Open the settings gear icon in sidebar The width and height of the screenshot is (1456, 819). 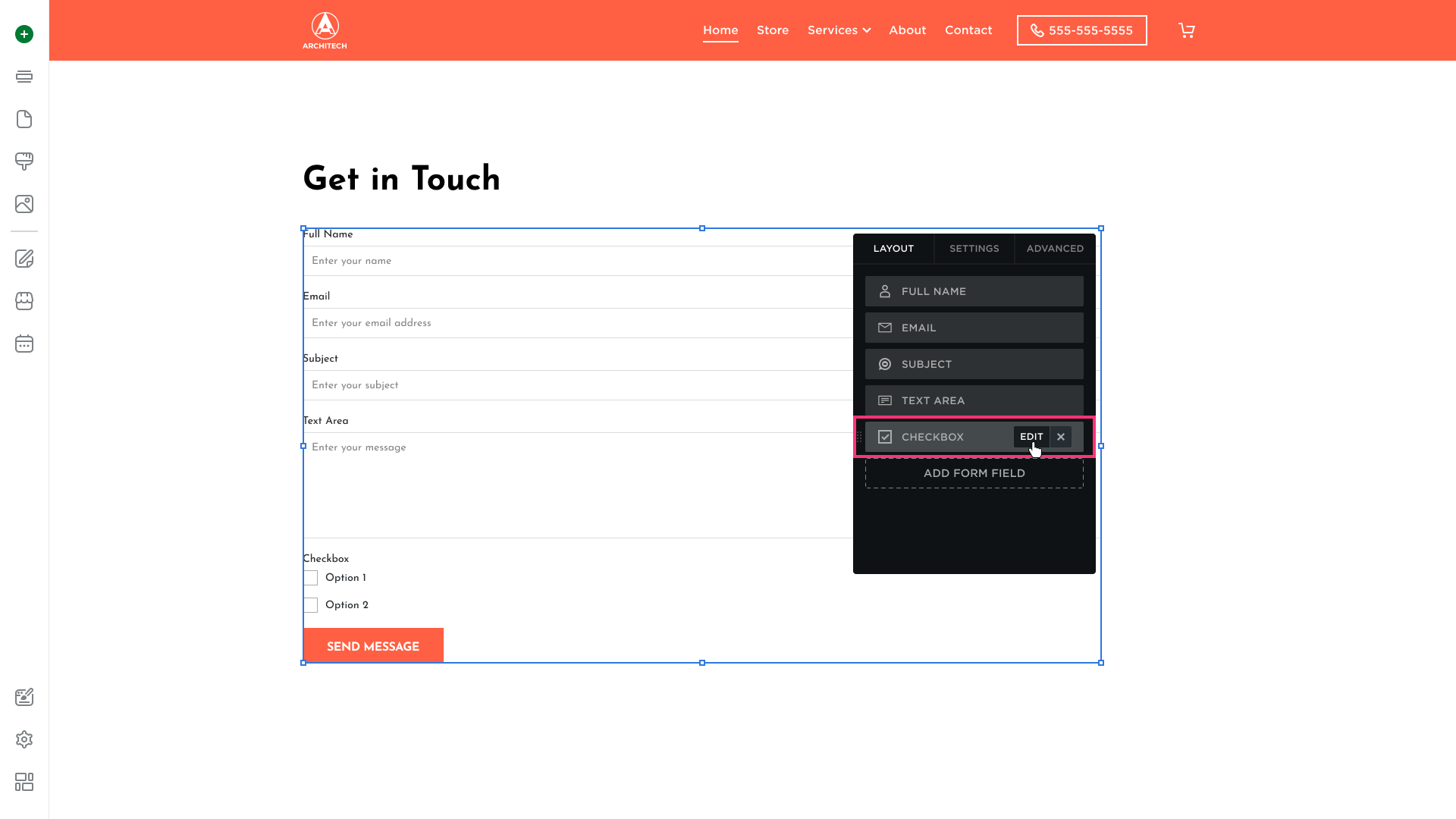(24, 739)
